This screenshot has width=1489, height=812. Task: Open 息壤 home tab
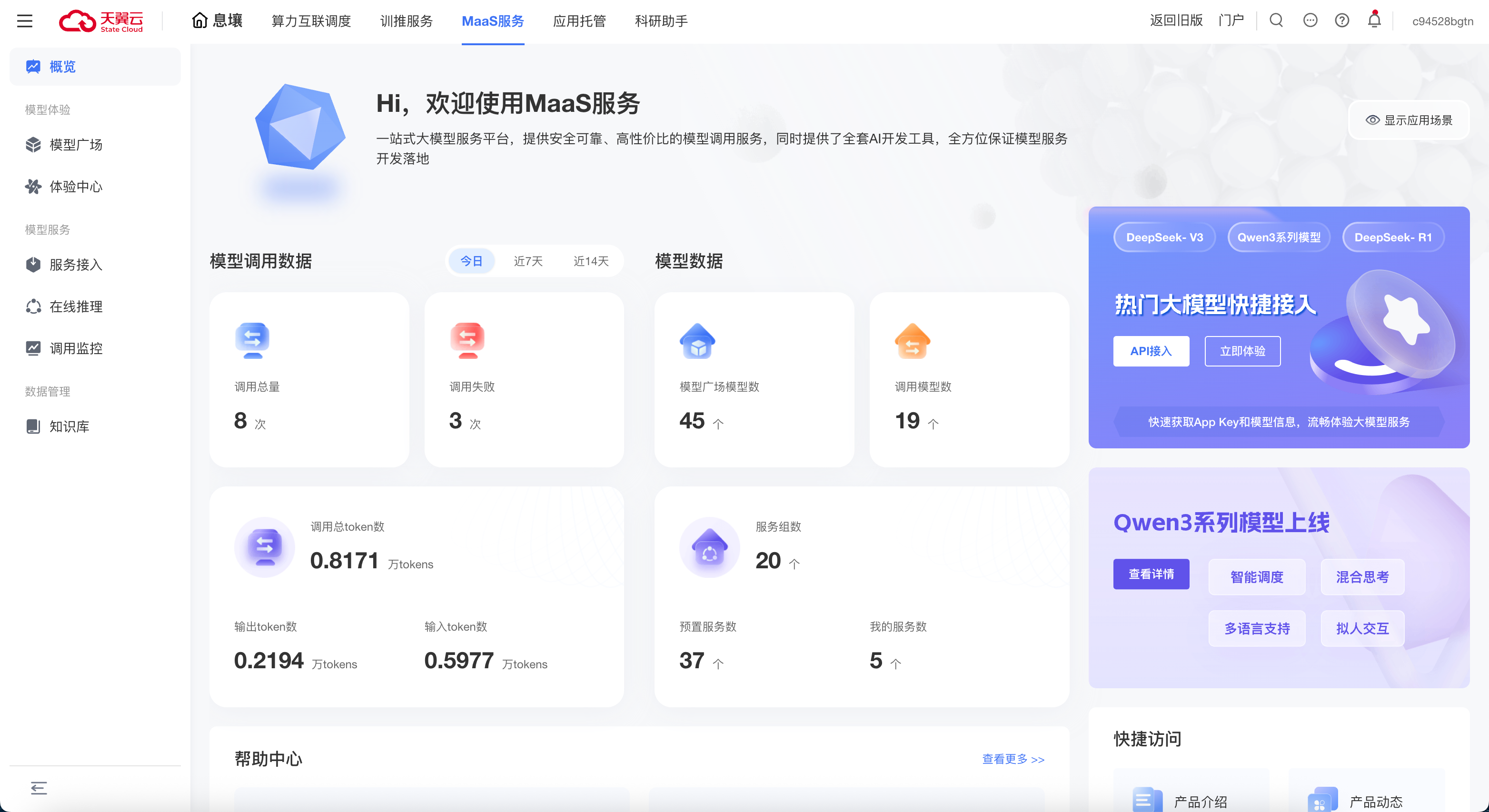click(217, 21)
